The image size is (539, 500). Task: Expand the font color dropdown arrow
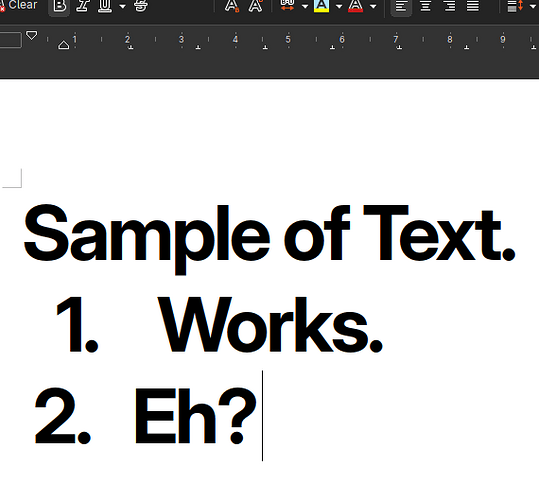click(x=373, y=6)
